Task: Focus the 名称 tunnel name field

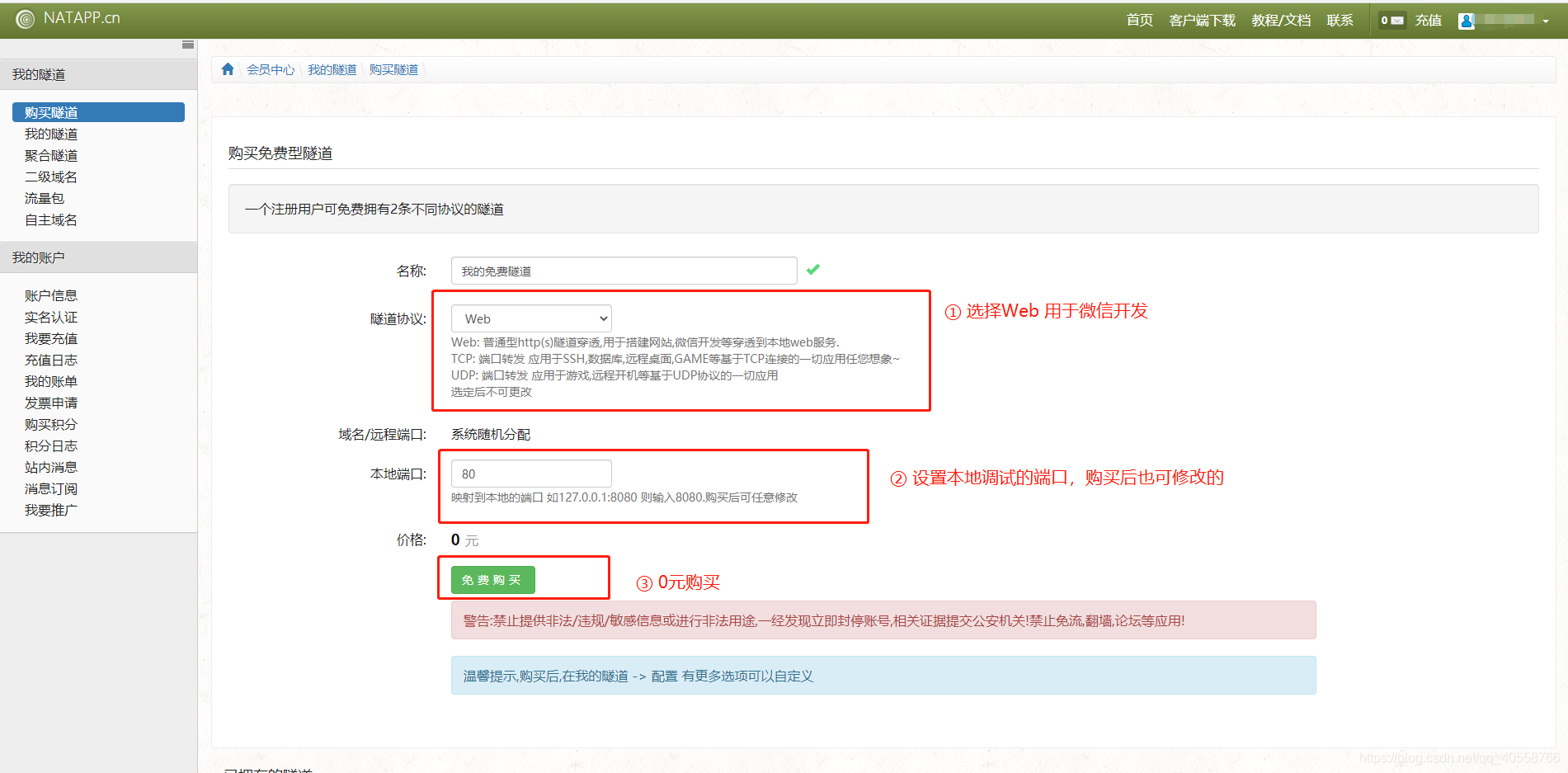Action: 624,271
